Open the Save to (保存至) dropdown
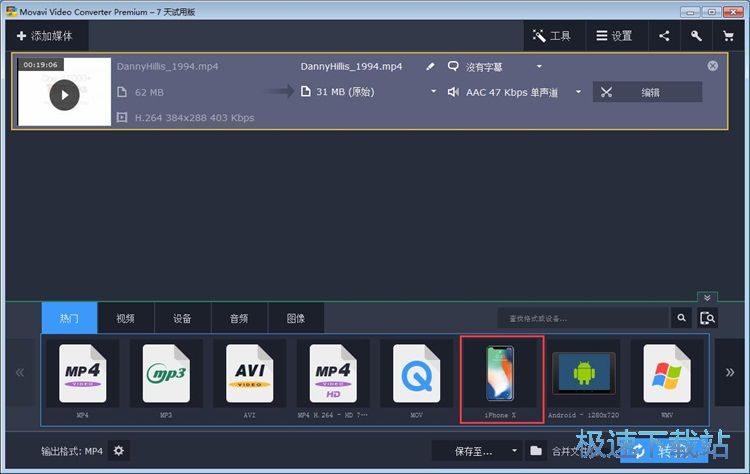This screenshot has height=474, width=750. click(476, 451)
